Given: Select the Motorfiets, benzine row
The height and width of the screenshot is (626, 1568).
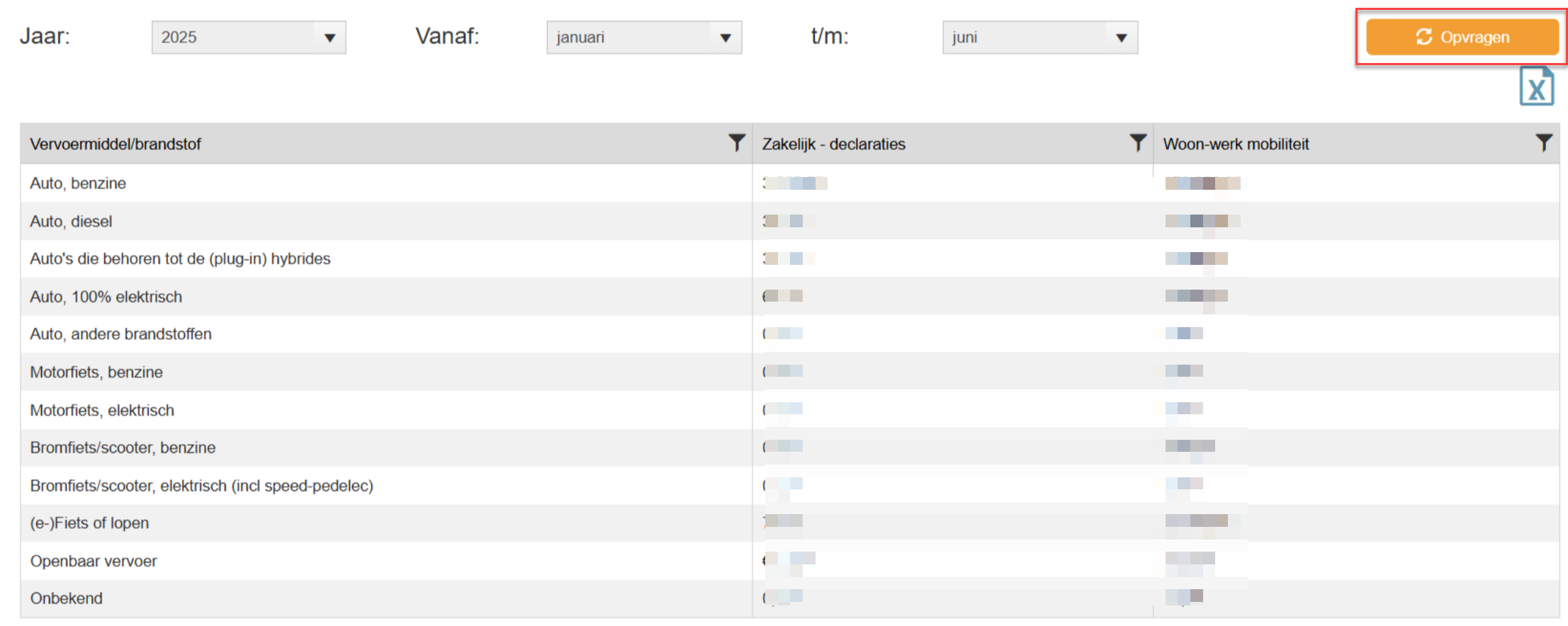Looking at the screenshot, I should point(790,372).
